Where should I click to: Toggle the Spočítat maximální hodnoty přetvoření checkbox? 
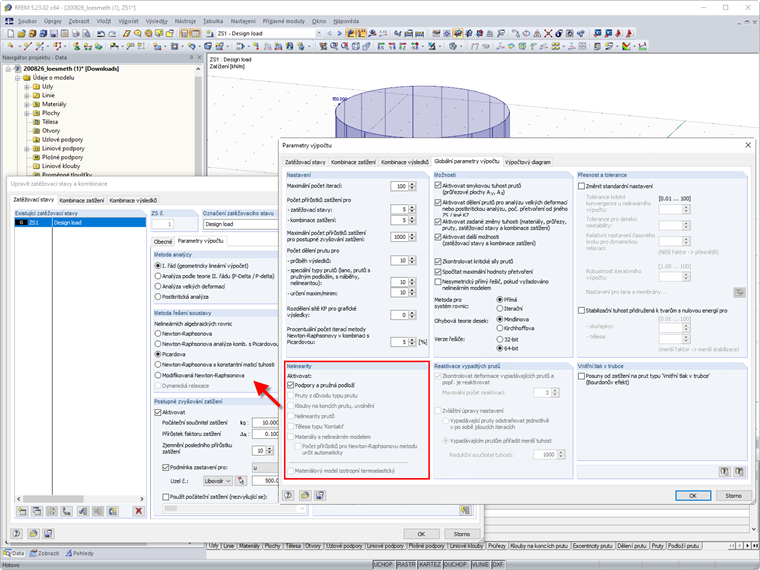coord(438,272)
